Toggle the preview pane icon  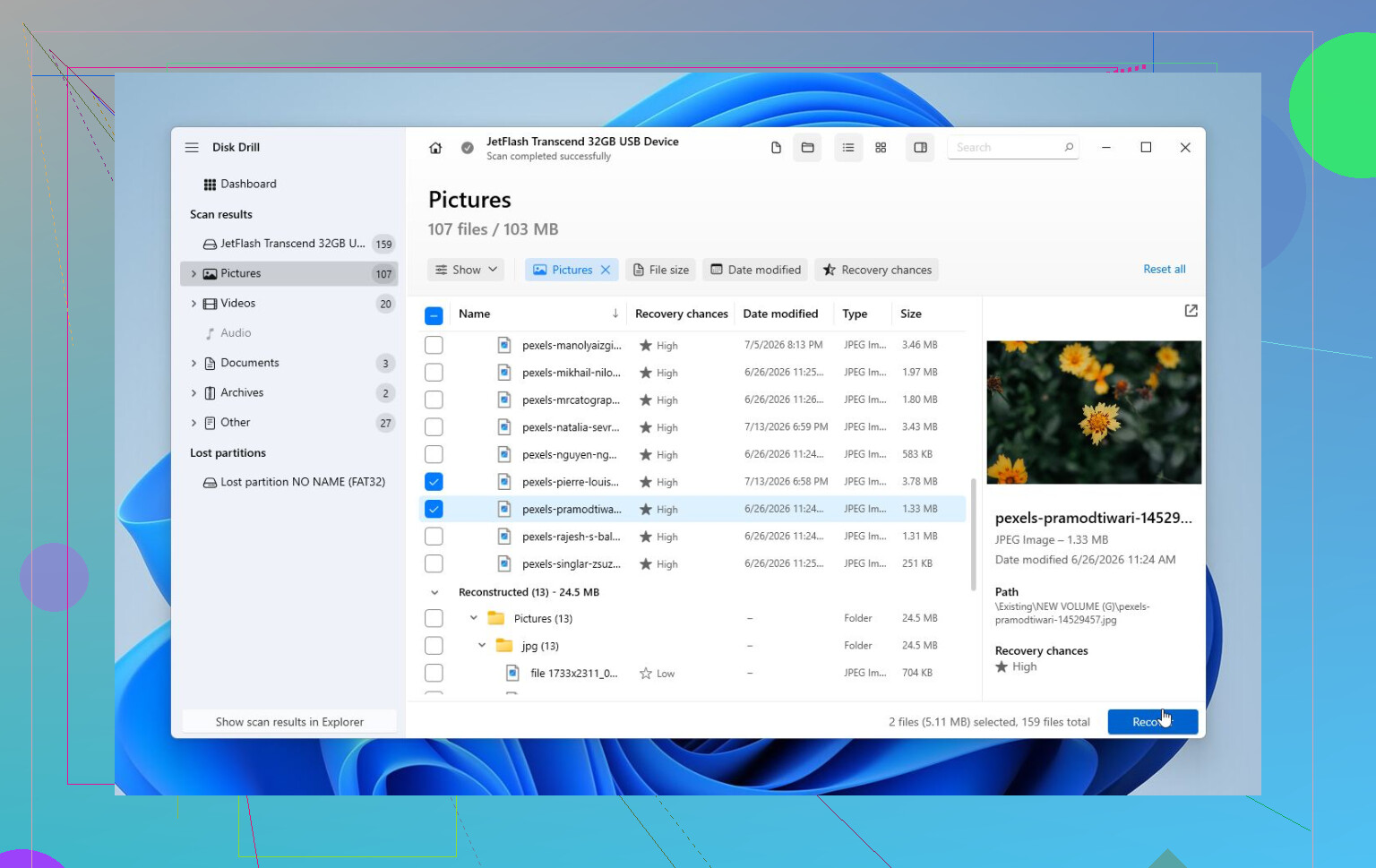pyautogui.click(x=920, y=148)
